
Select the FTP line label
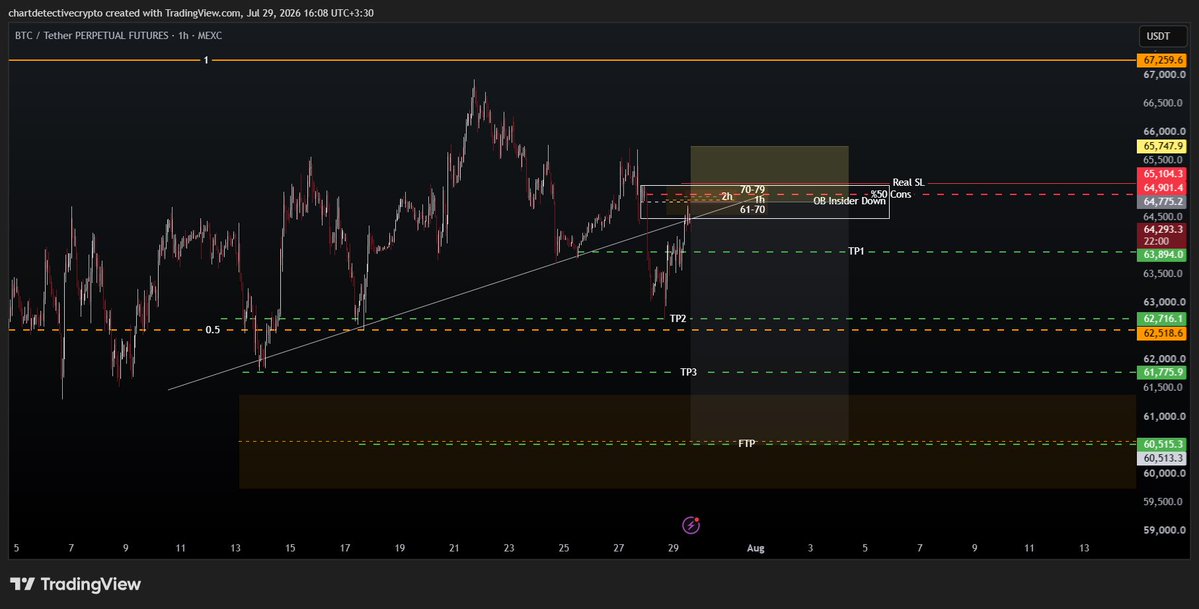pos(747,443)
